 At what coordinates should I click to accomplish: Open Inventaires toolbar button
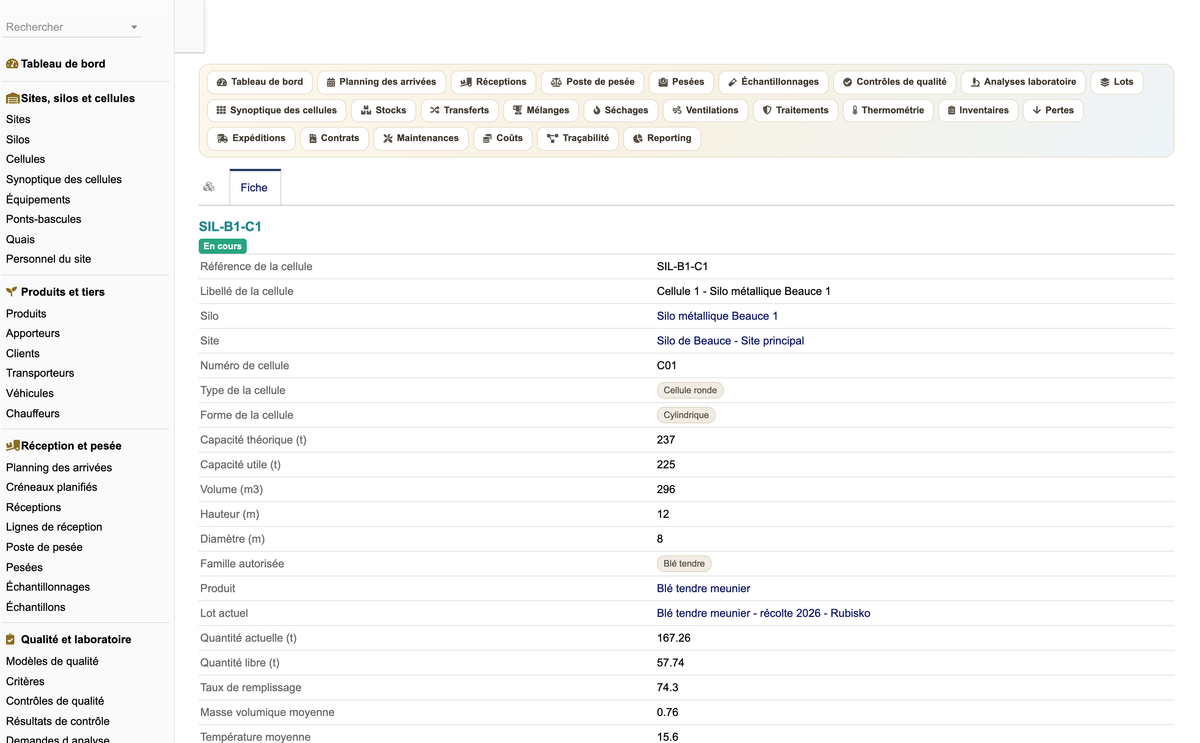pos(978,110)
